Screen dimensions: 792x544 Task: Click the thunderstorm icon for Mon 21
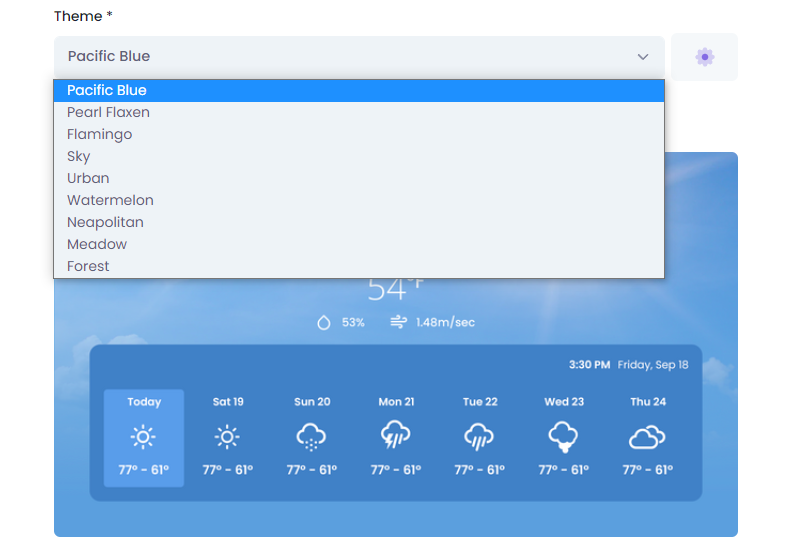pyautogui.click(x=395, y=435)
